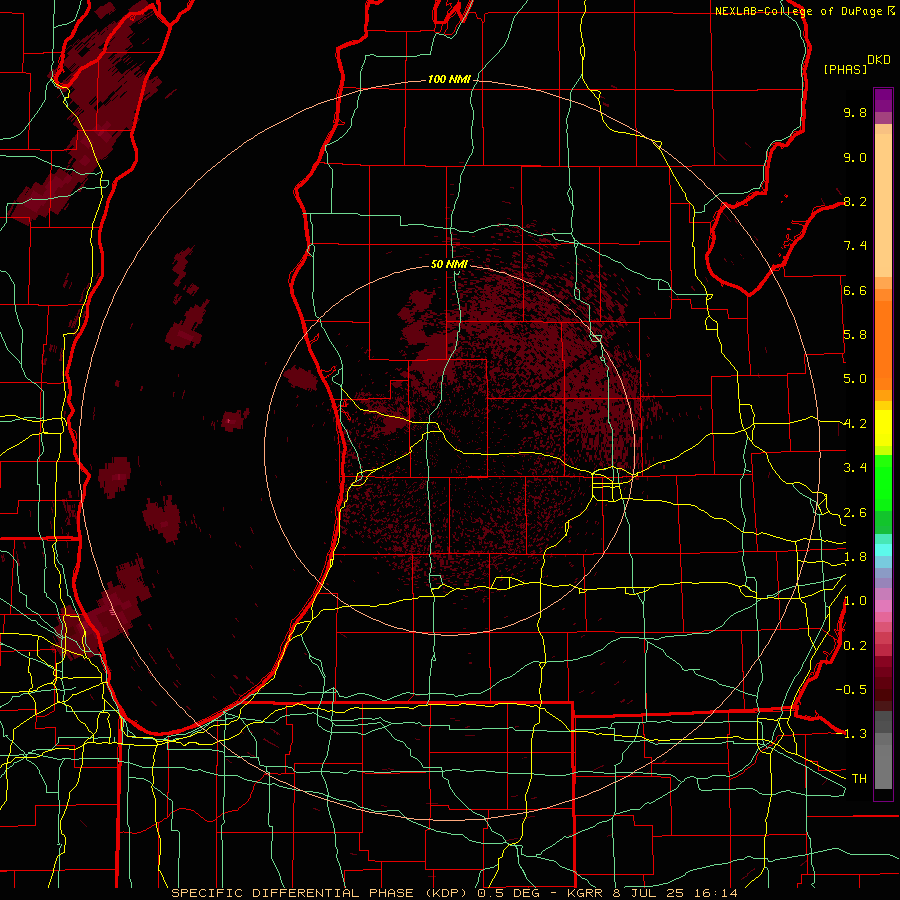Viewport: 900px width, 900px height.
Task: Click the TH threshold legend label
Action: [x=859, y=779]
